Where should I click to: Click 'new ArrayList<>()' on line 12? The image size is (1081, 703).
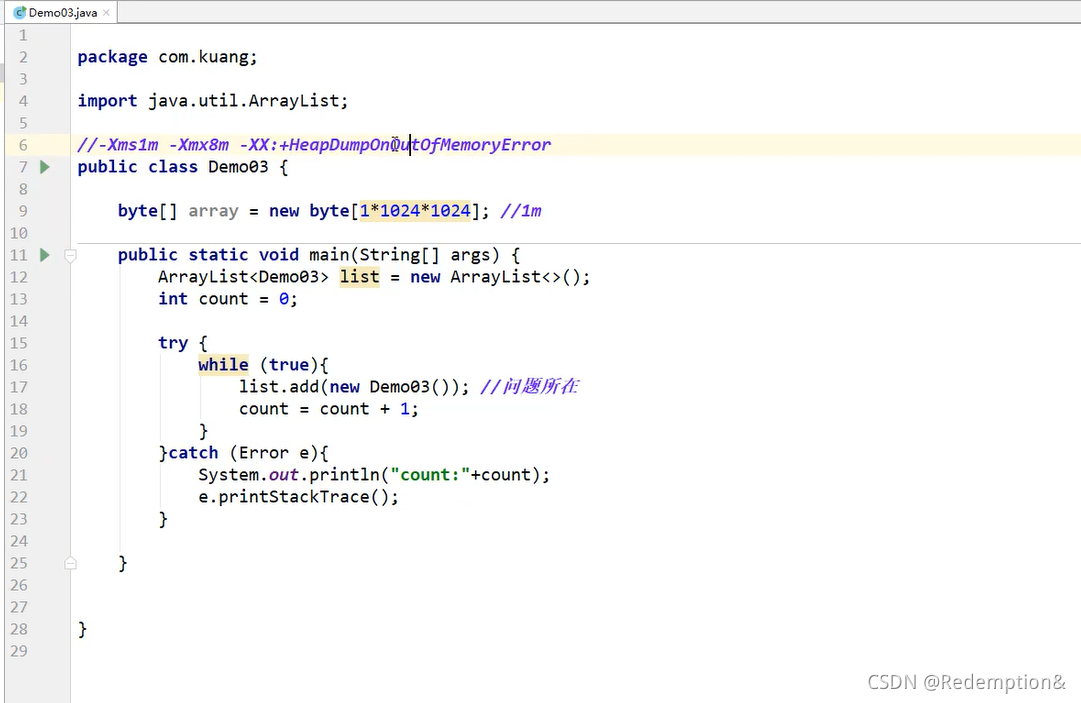click(495, 277)
